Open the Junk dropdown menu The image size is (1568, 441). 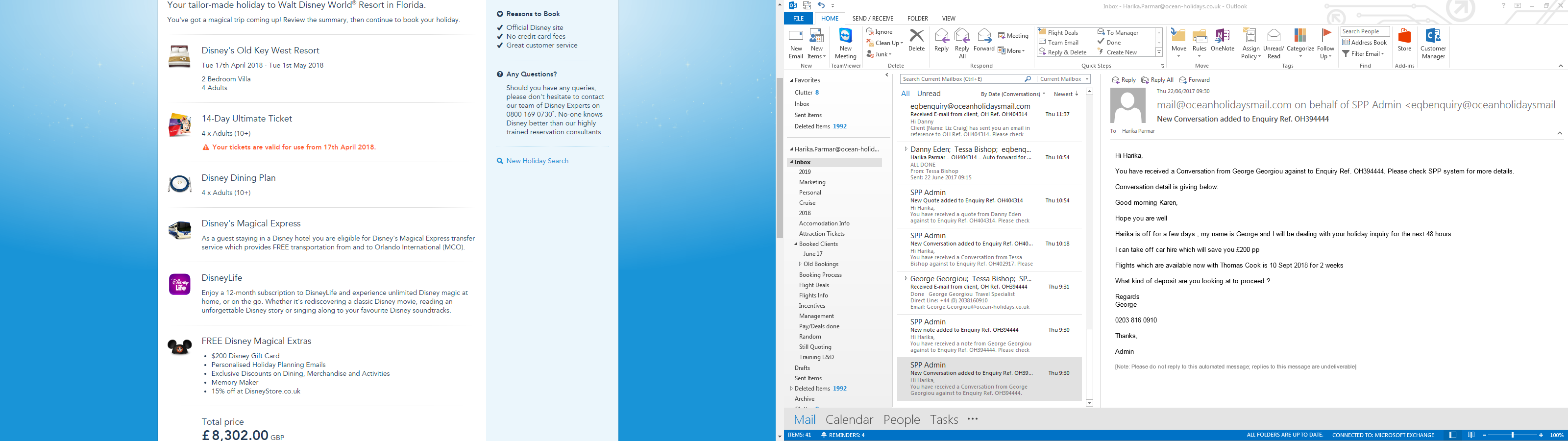pyautogui.click(x=879, y=54)
